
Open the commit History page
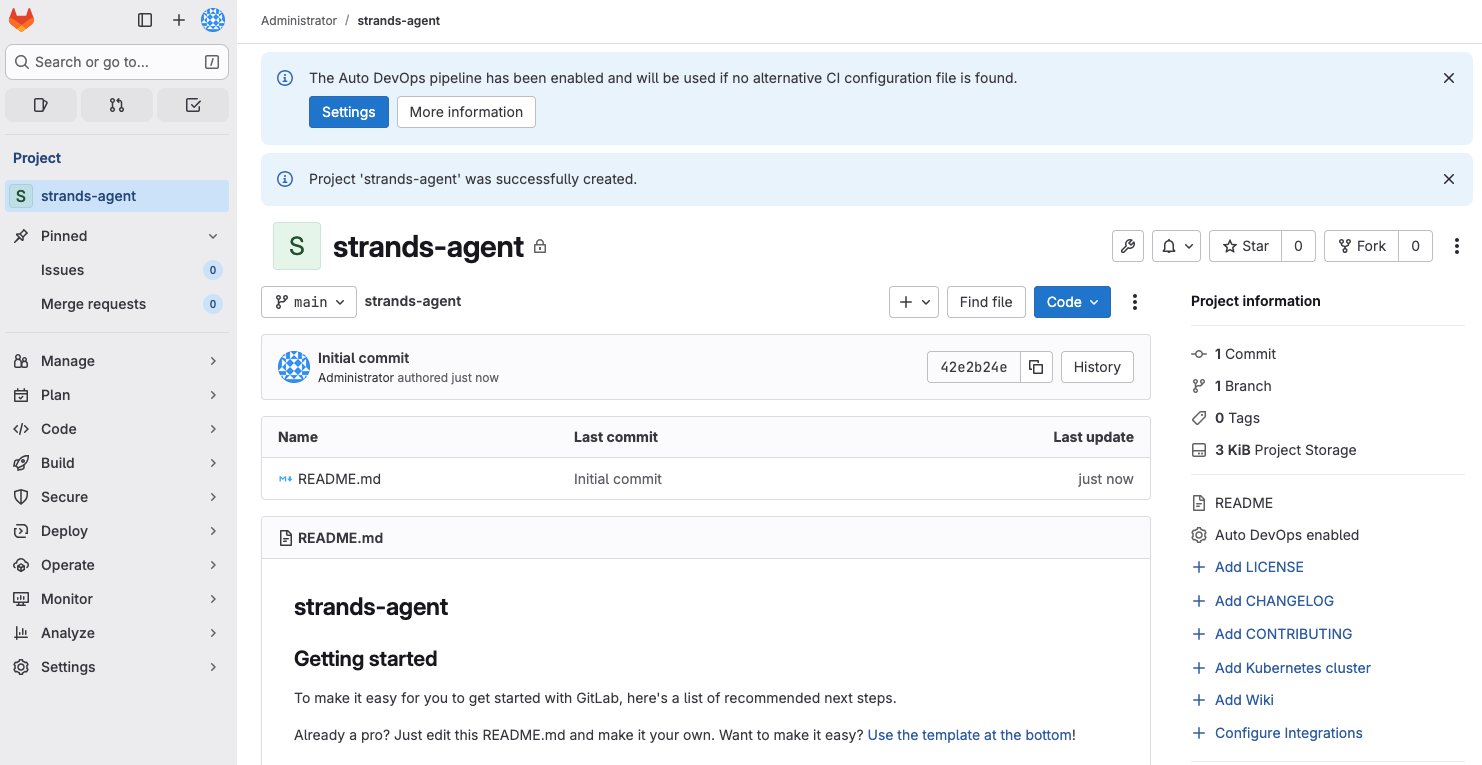[1096, 367]
